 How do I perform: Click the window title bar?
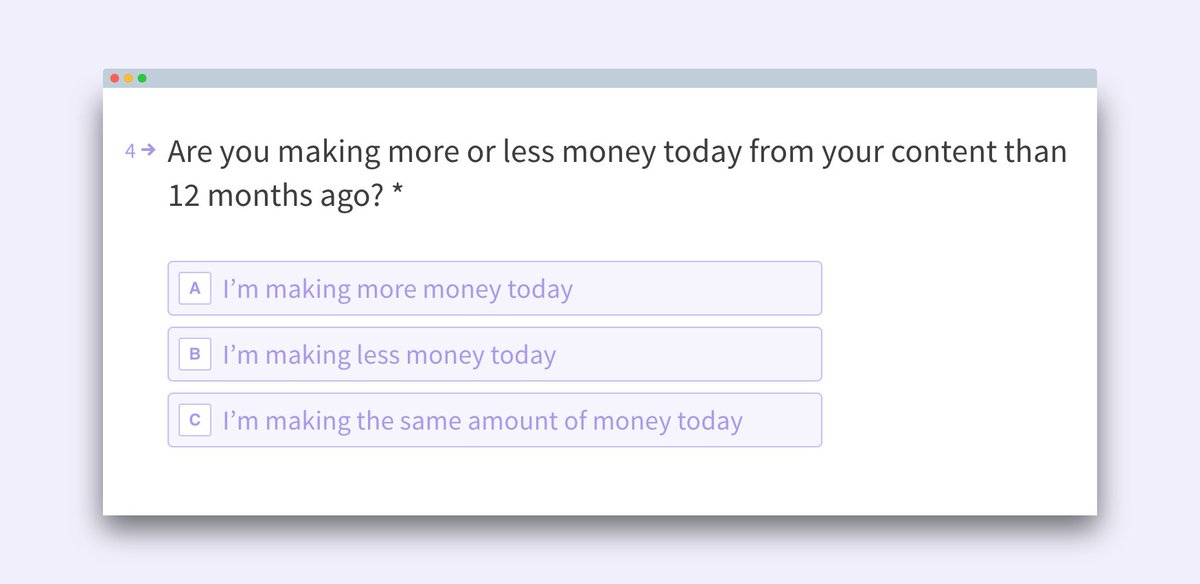(x=600, y=78)
